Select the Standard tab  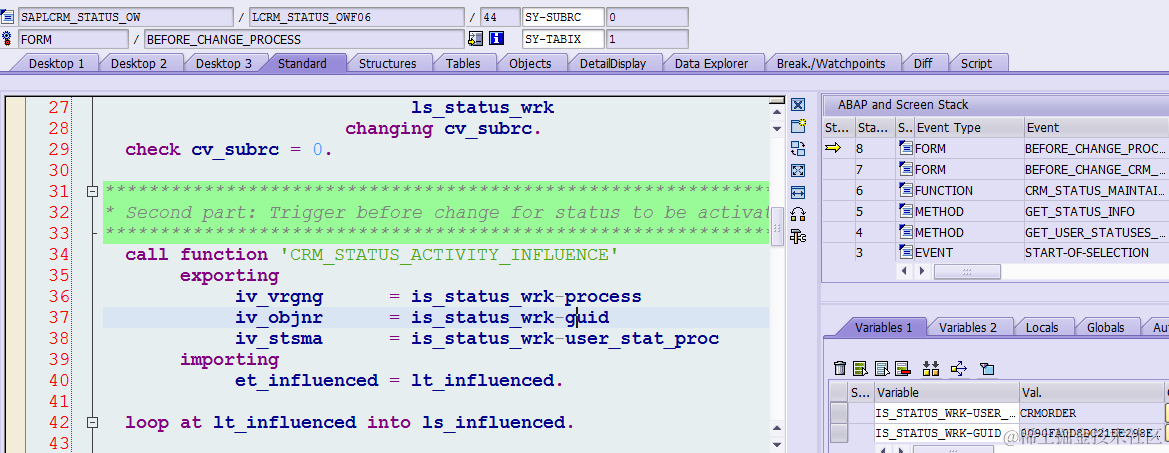pyautogui.click(x=302, y=63)
